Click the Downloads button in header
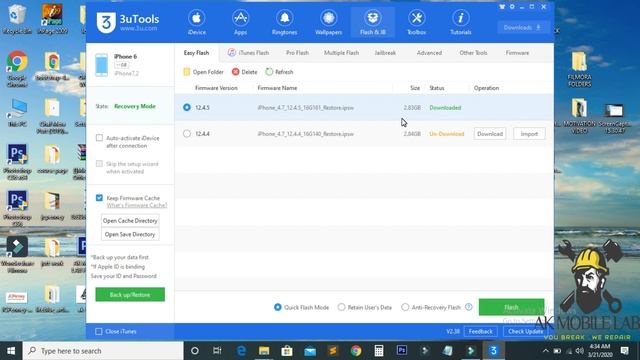The height and width of the screenshot is (360, 640). (522, 27)
